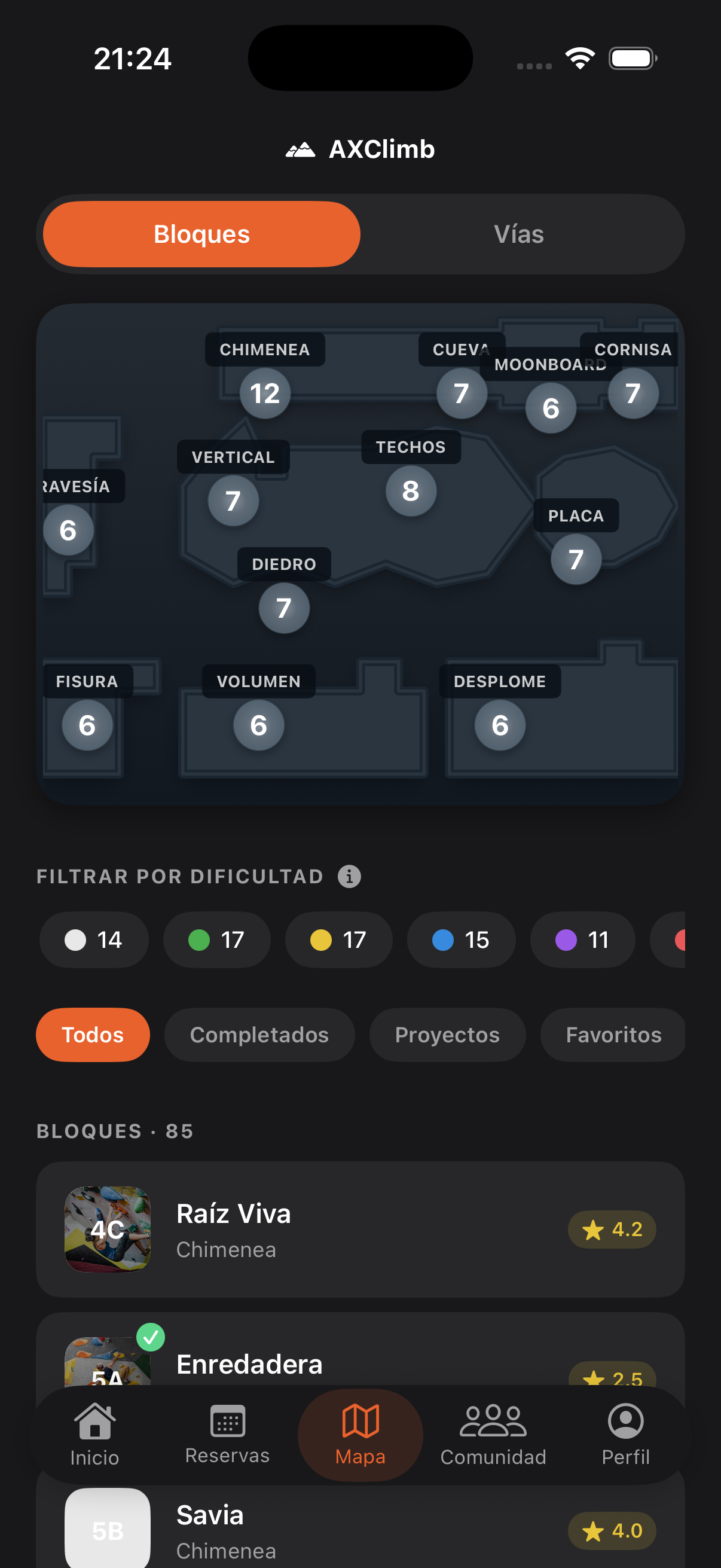Viewport: 721px width, 1568px height.
Task: Select the Desplome zone marker 6
Action: (500, 725)
